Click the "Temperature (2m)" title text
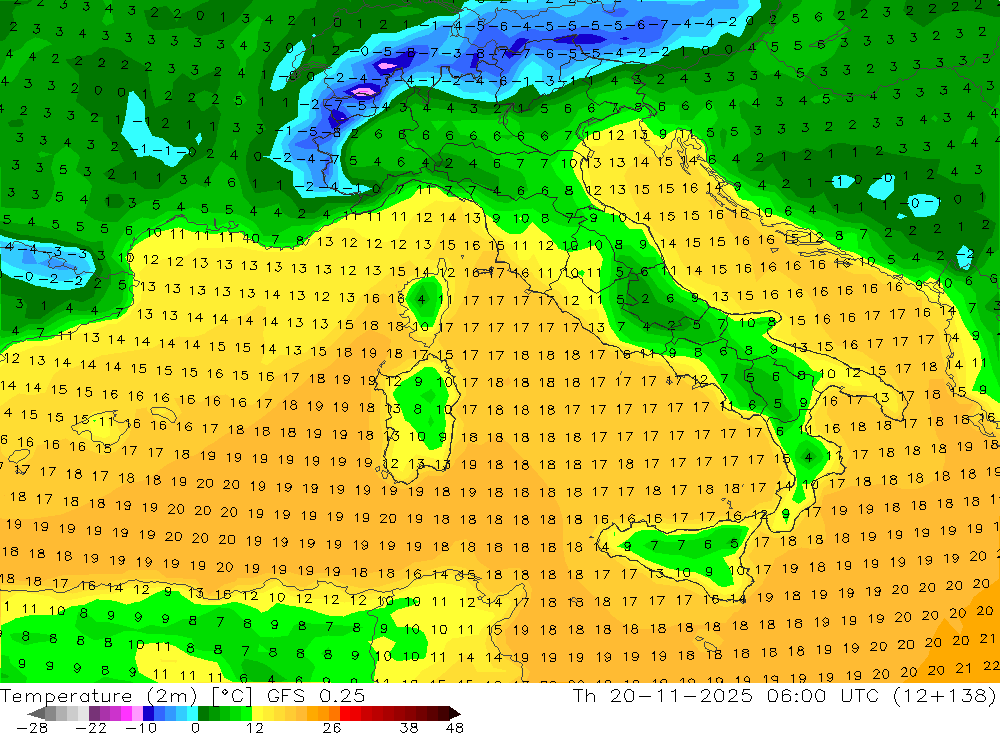1000x733 pixels. click(x=99, y=695)
